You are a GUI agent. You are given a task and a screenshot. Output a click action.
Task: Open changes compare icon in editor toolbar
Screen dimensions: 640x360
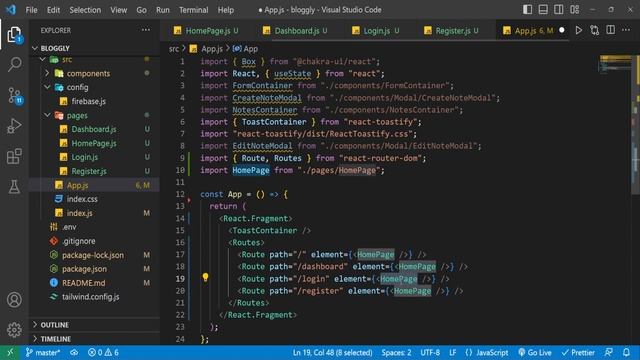[594, 30]
